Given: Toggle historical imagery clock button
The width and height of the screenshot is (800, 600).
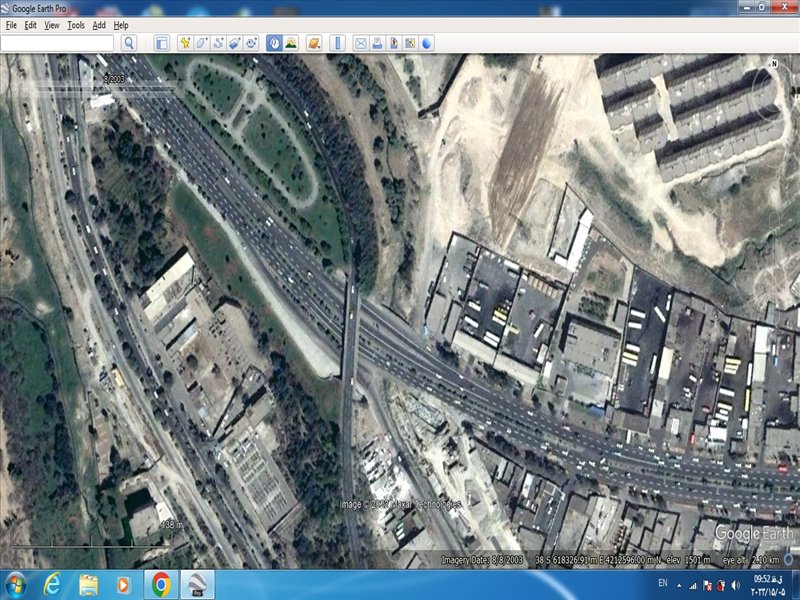Looking at the screenshot, I should point(273,43).
